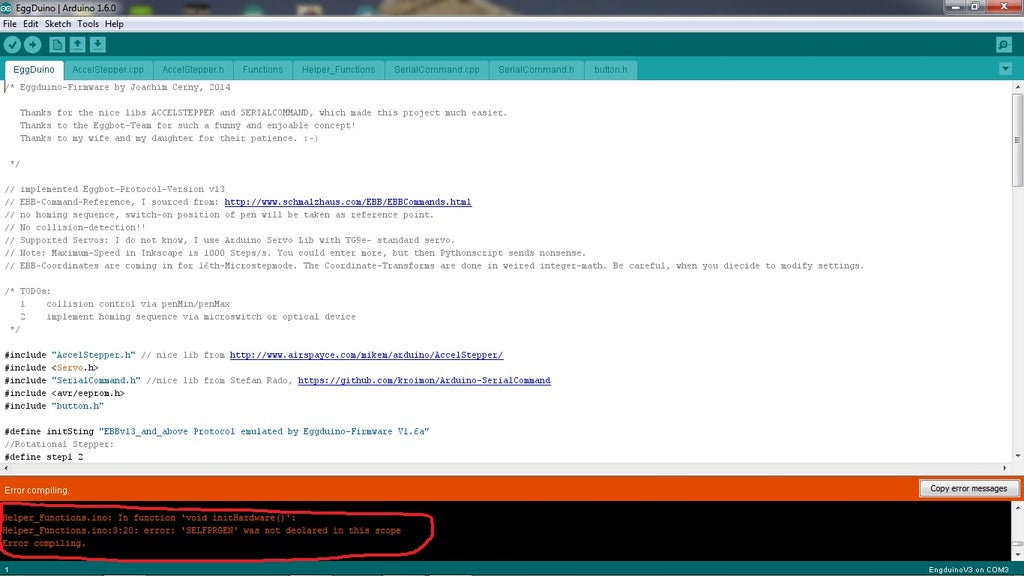Open the github Arduino-SerialCommand link
The height and width of the screenshot is (576, 1024).
click(424, 381)
